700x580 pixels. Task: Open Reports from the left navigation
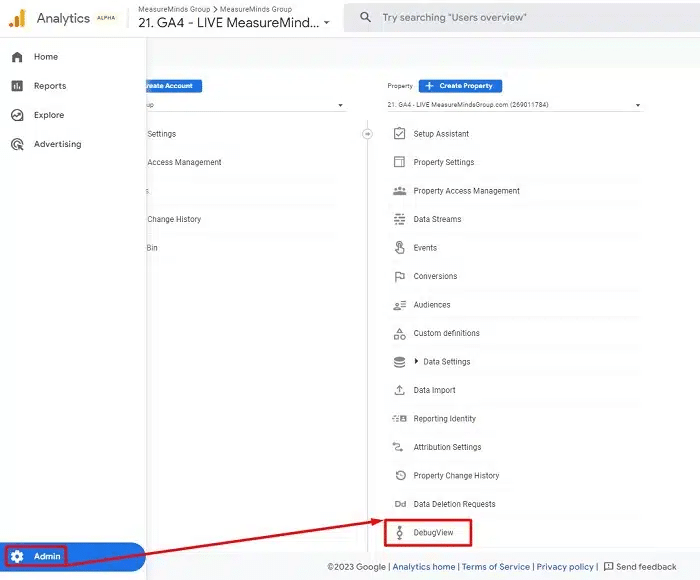click(49, 86)
